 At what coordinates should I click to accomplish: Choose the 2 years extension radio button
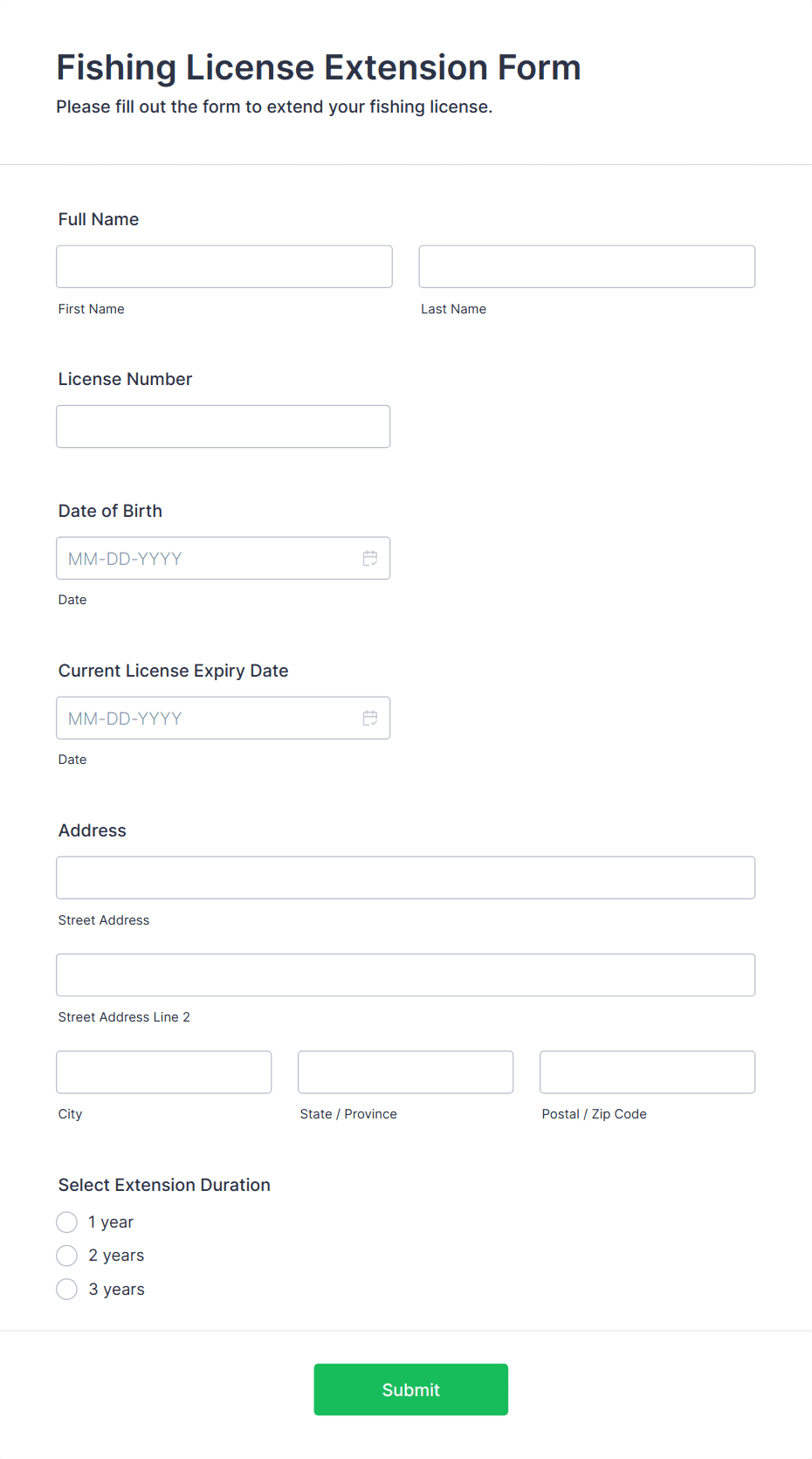point(67,1256)
